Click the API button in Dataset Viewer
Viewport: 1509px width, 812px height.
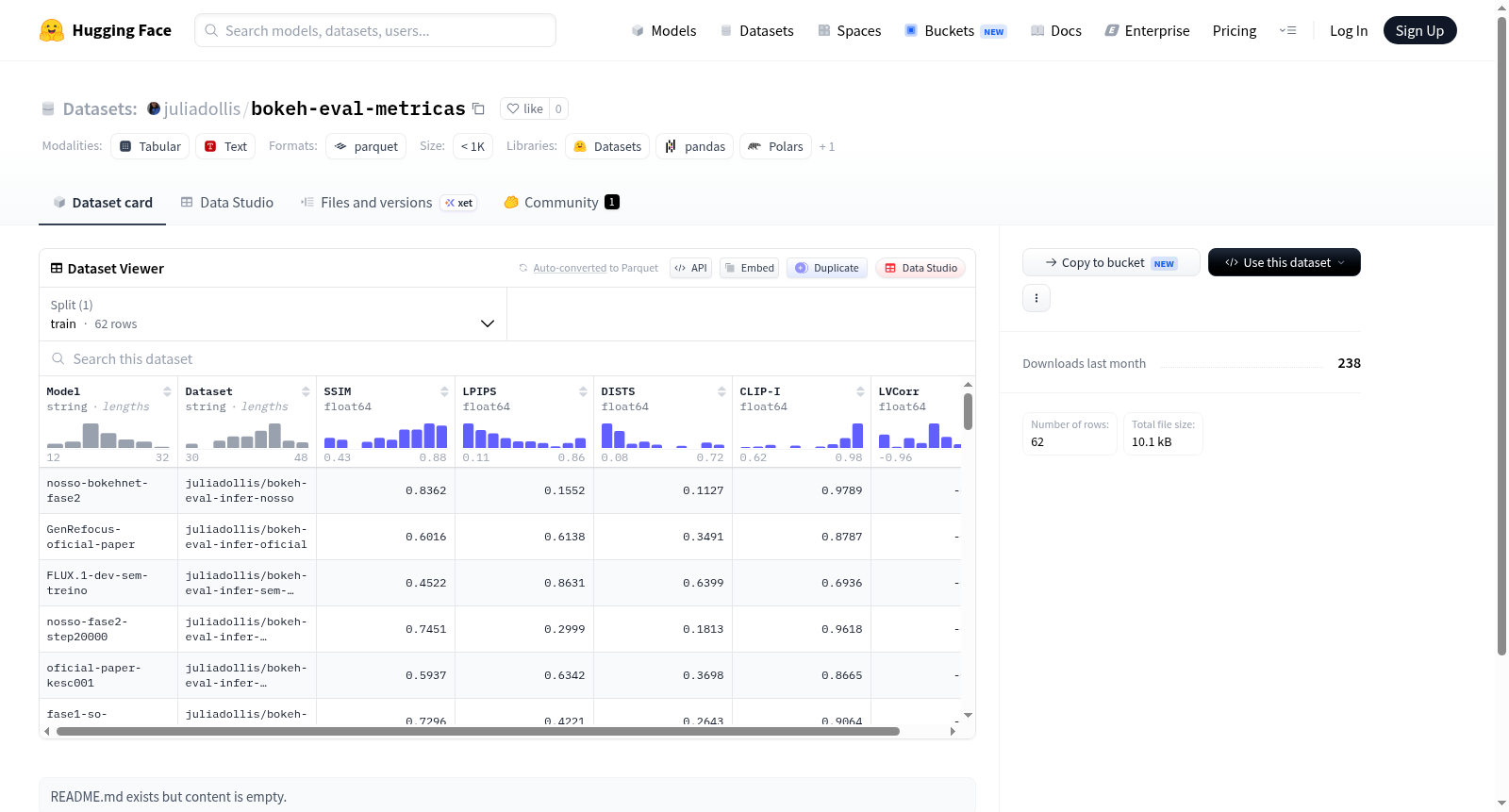tap(690, 268)
